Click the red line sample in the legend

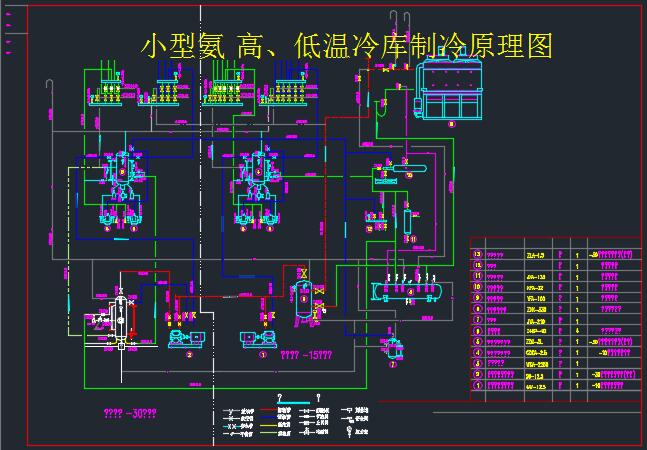point(267,411)
